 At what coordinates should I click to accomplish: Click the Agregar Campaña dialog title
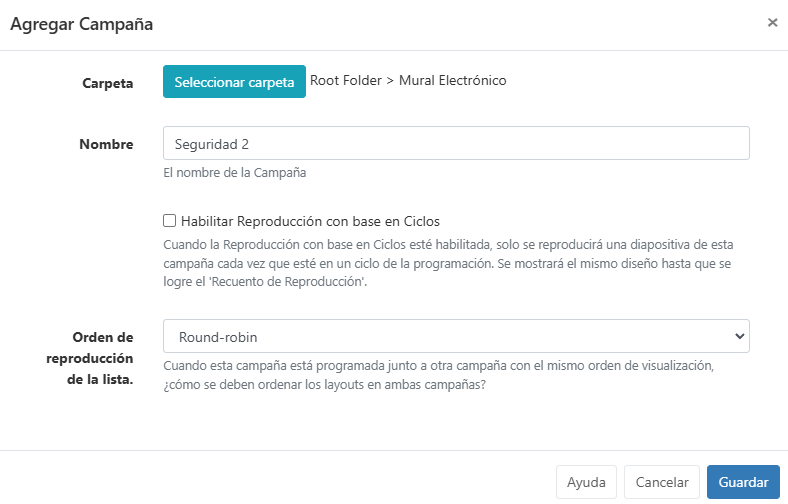81,24
